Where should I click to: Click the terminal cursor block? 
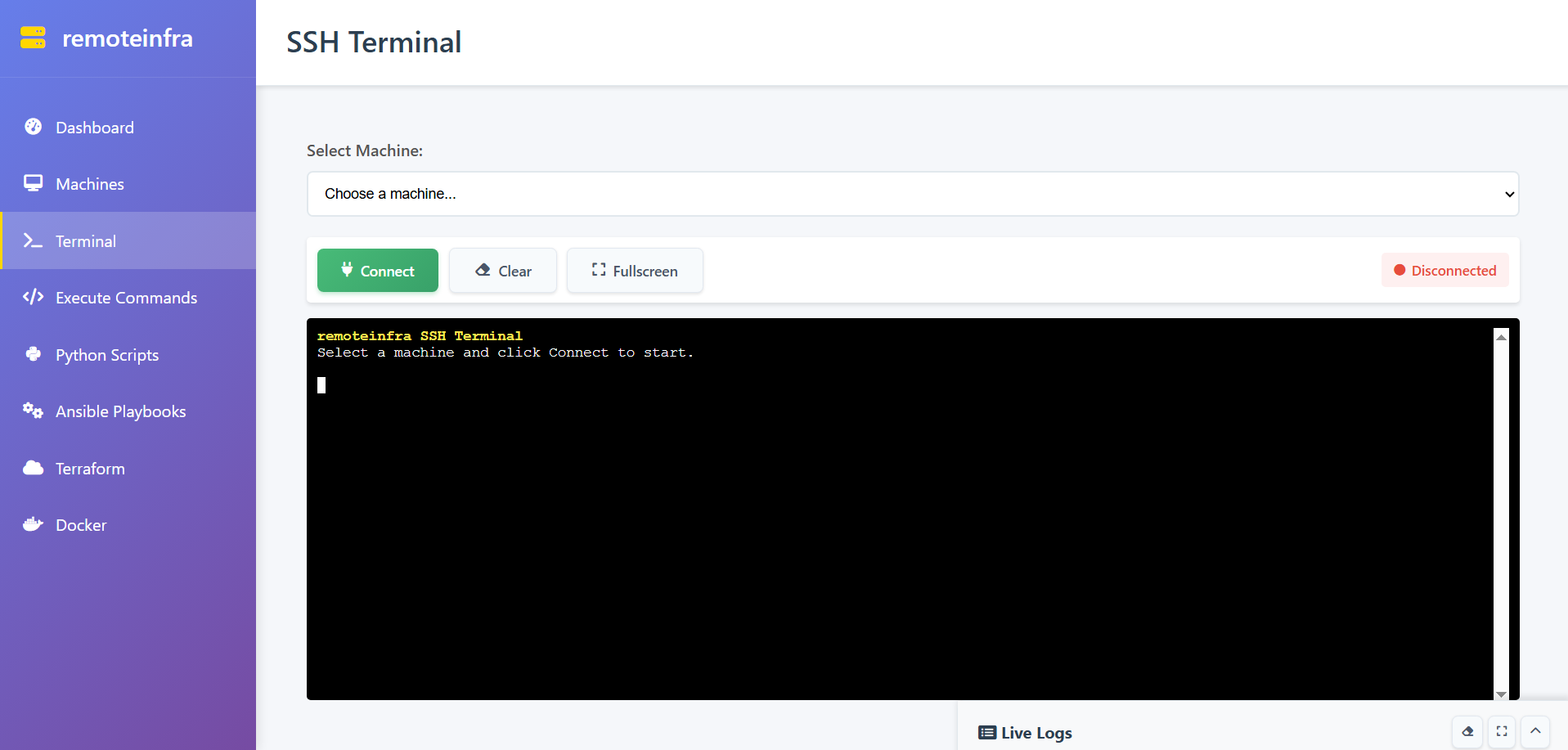(x=321, y=385)
